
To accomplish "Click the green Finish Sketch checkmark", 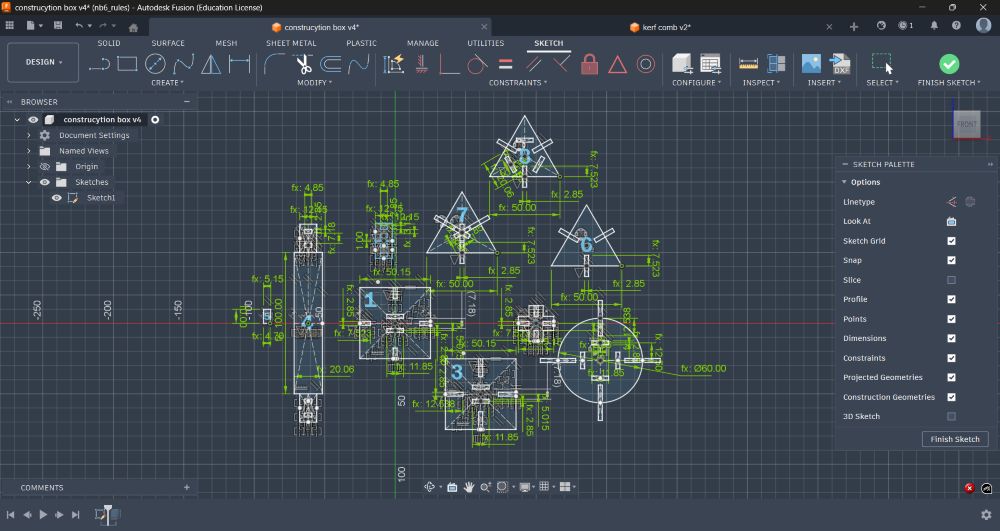I will 949,64.
